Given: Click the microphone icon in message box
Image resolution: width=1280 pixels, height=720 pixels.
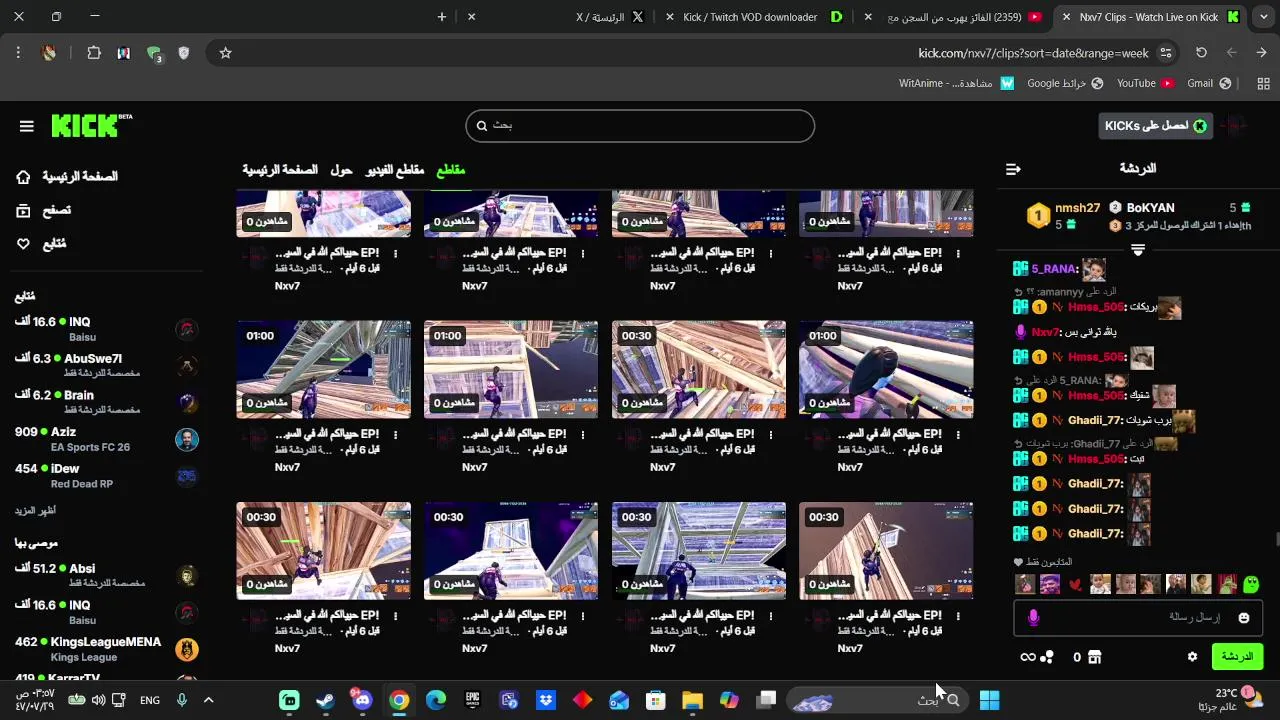Looking at the screenshot, I should coord(1033,618).
